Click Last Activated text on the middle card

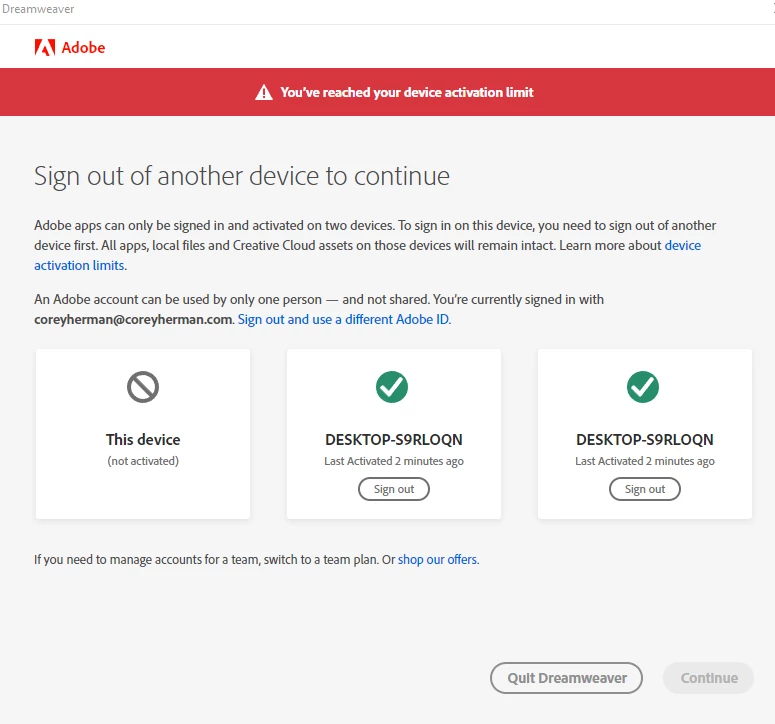tap(394, 461)
